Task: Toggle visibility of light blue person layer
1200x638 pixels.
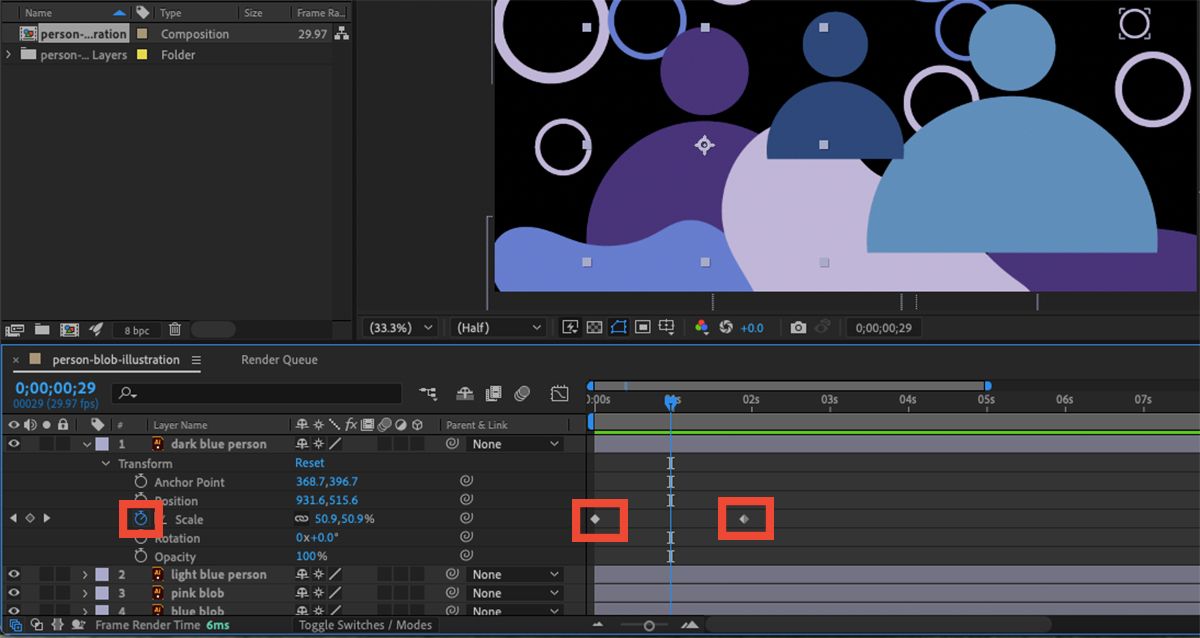Action: click(x=14, y=575)
